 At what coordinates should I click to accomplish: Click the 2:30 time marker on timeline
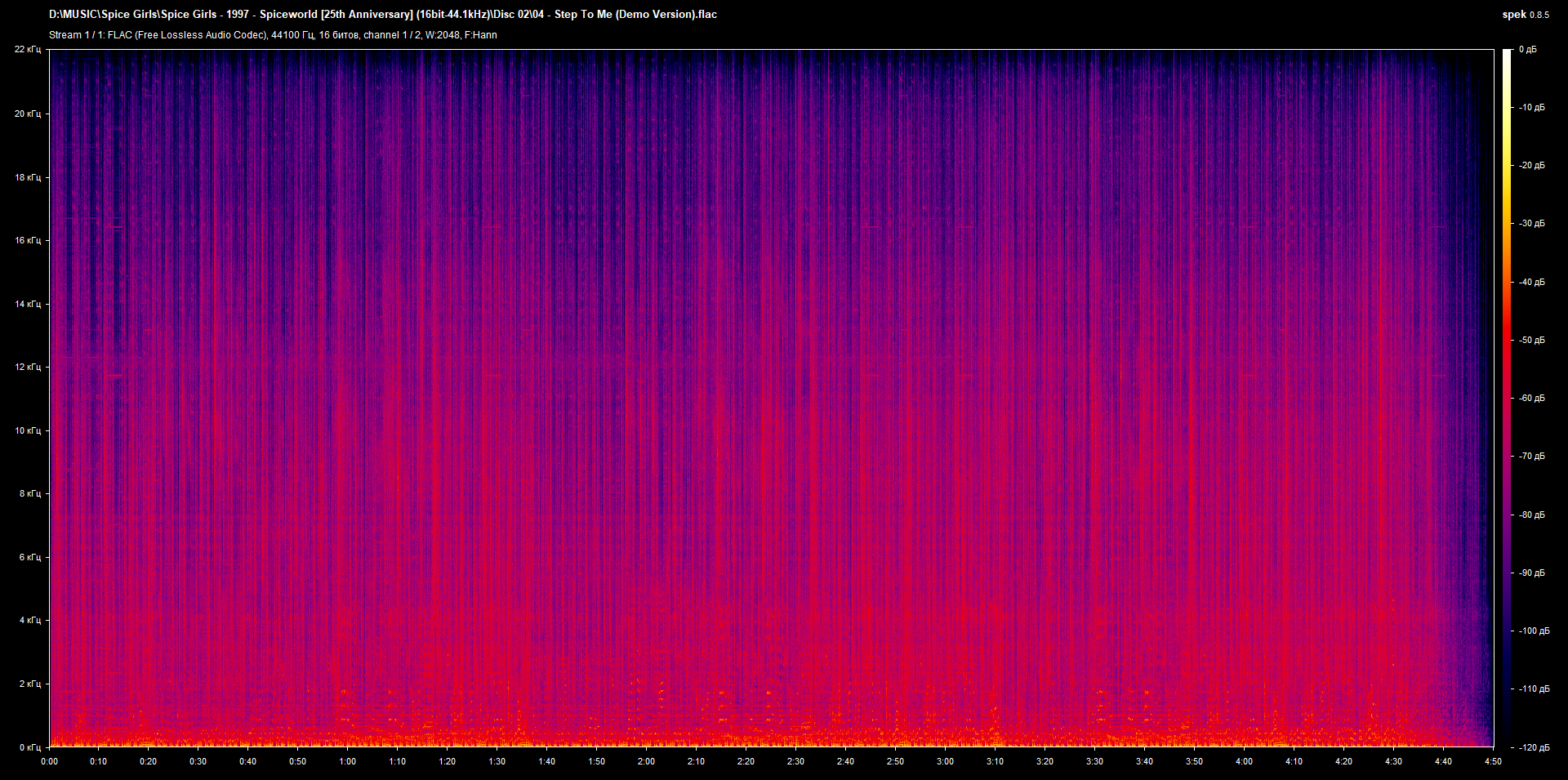tap(796, 761)
